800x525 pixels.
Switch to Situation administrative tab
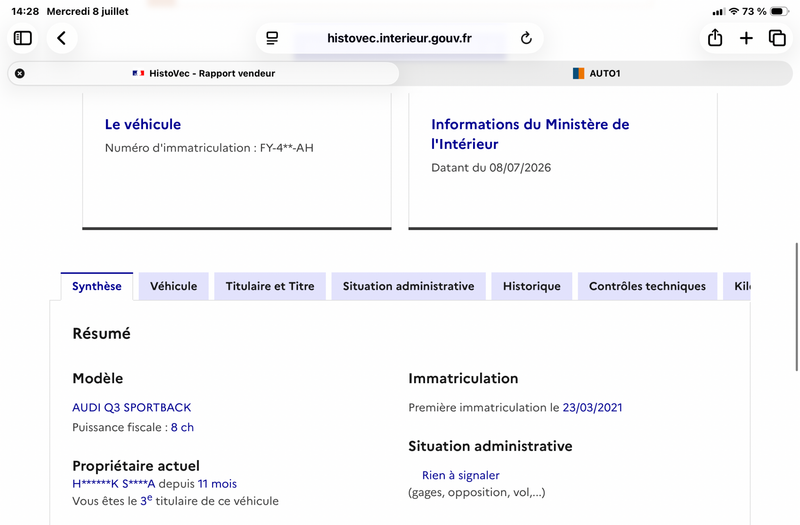point(408,286)
